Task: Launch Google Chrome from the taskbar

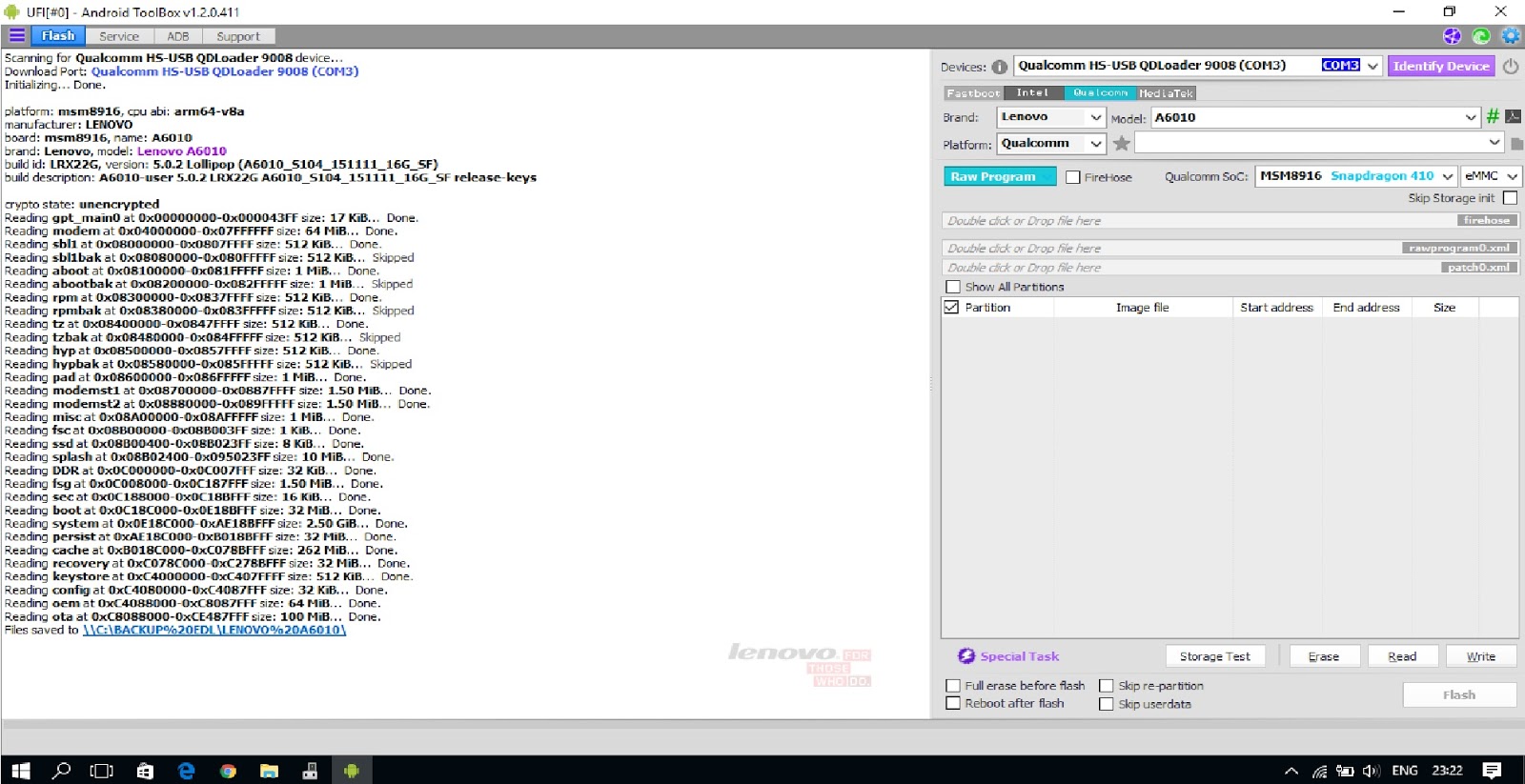Action: click(228, 771)
